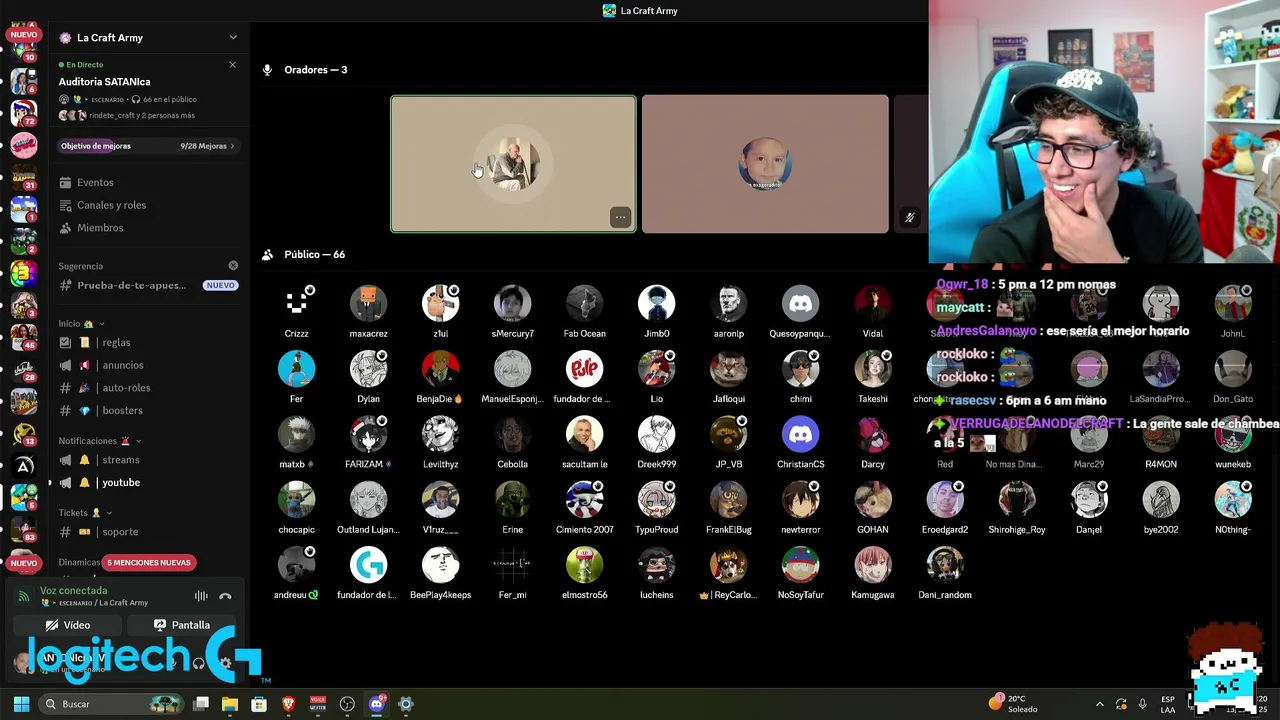Open sMercury7 audience member avatar
Viewport: 1280px width, 720px height.
pos(512,303)
